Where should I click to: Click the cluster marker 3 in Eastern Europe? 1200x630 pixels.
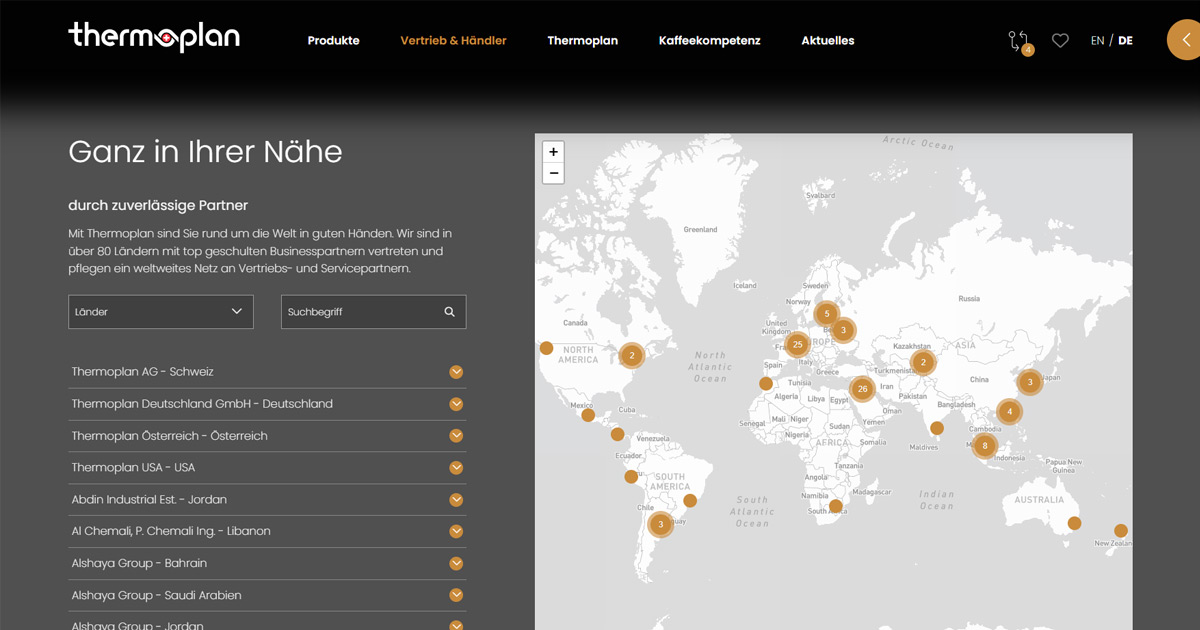pyautogui.click(x=843, y=329)
